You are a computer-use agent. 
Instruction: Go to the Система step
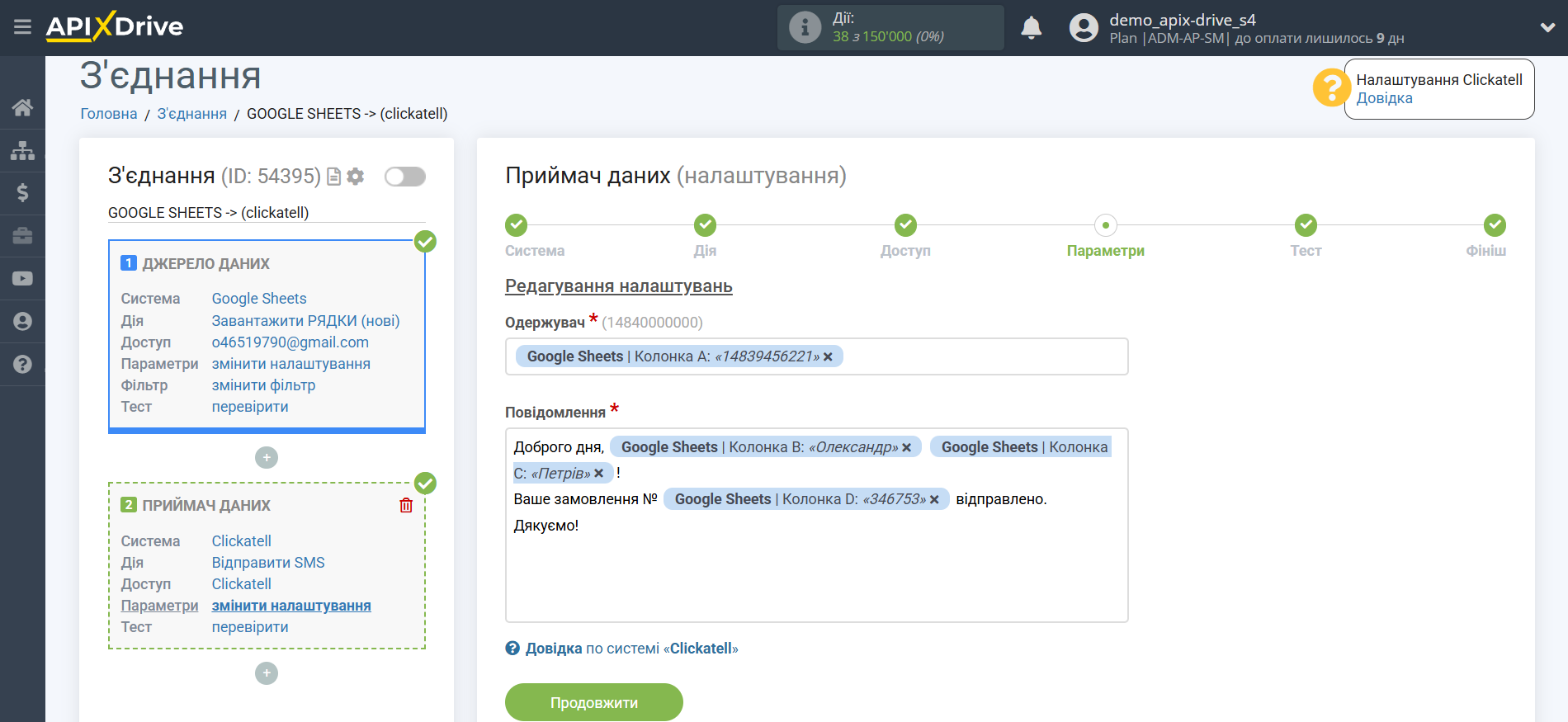(517, 224)
